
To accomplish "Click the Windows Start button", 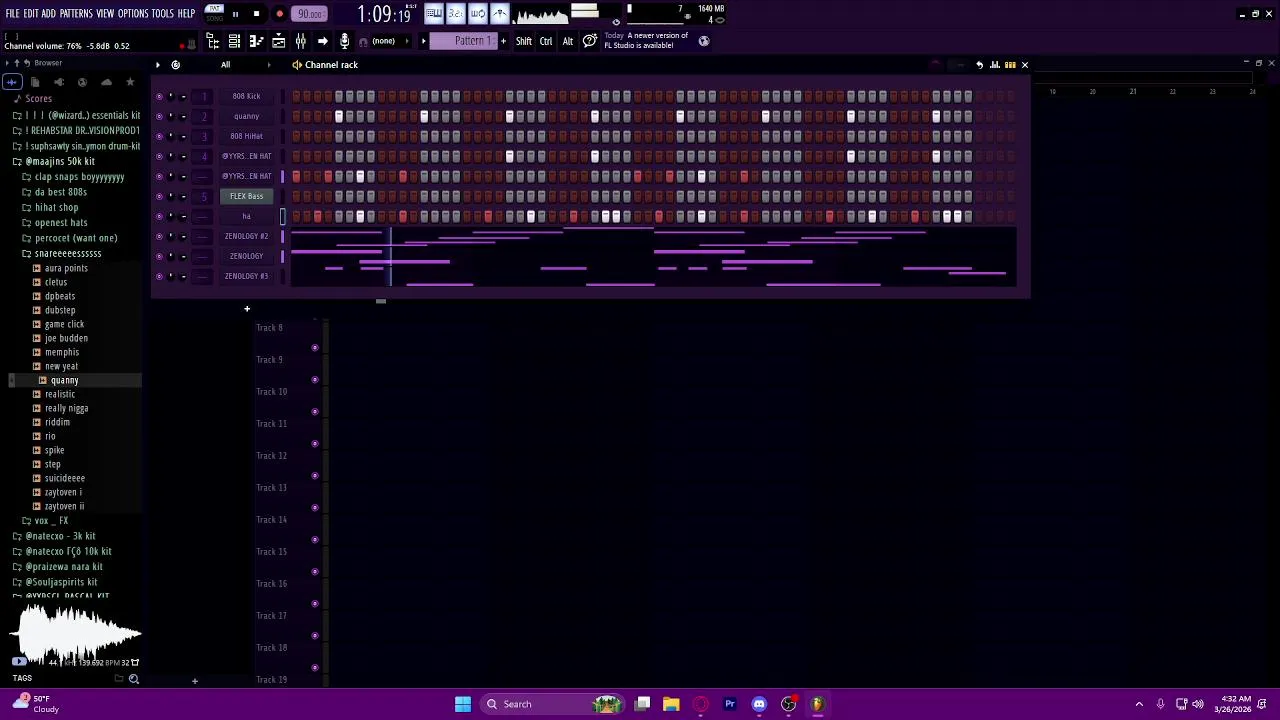I will tap(463, 704).
